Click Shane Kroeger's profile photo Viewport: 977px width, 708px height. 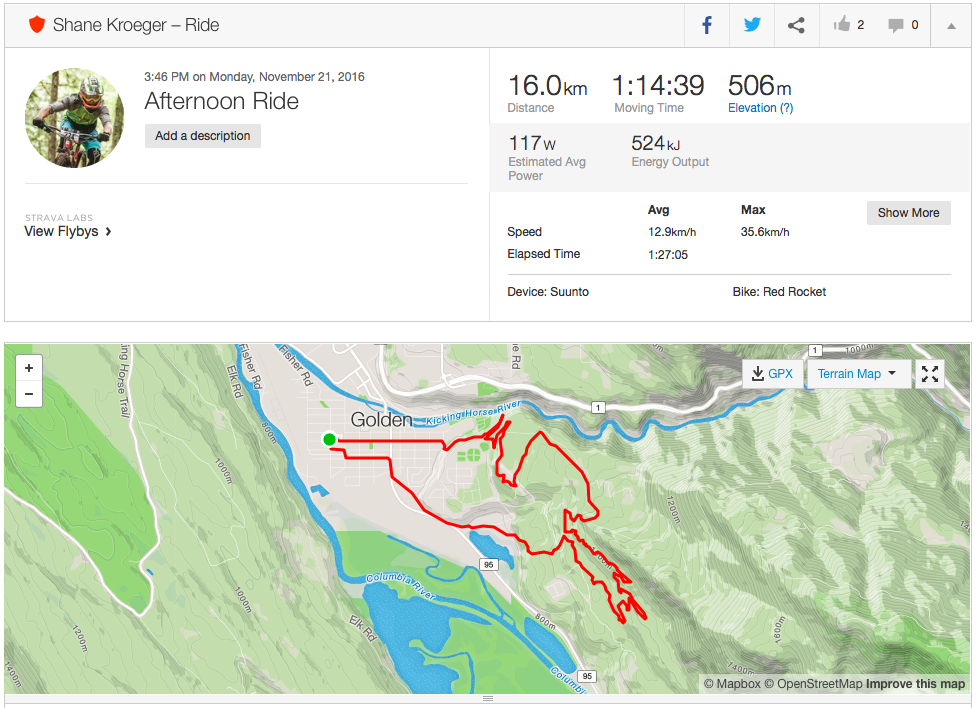click(x=75, y=118)
